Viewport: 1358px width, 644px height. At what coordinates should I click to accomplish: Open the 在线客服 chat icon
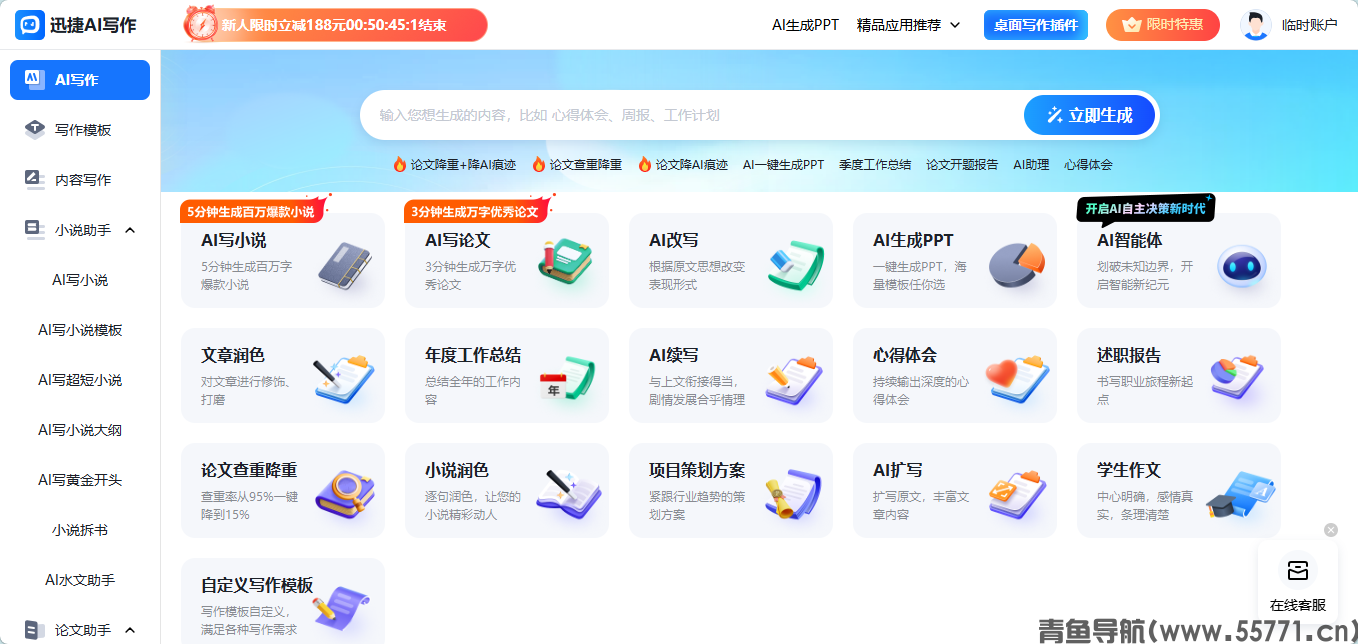1298,571
